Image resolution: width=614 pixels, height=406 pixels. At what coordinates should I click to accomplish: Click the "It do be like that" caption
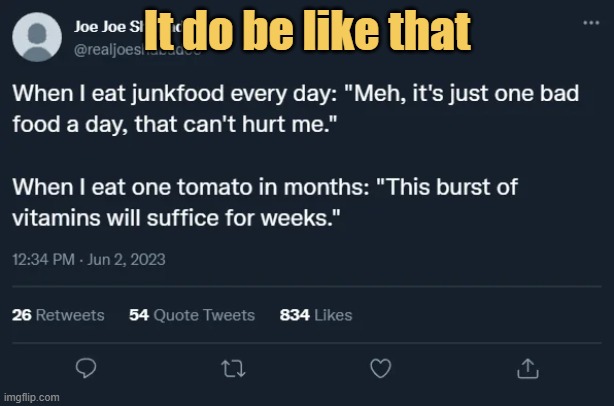pos(307,30)
